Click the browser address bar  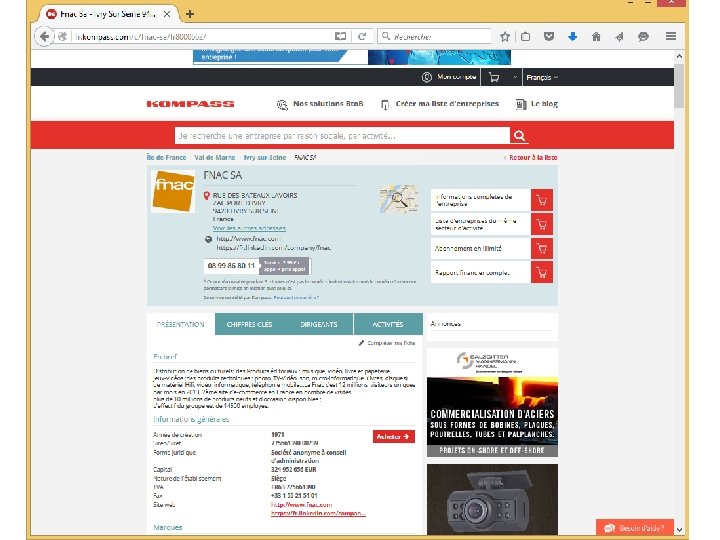coord(202,37)
